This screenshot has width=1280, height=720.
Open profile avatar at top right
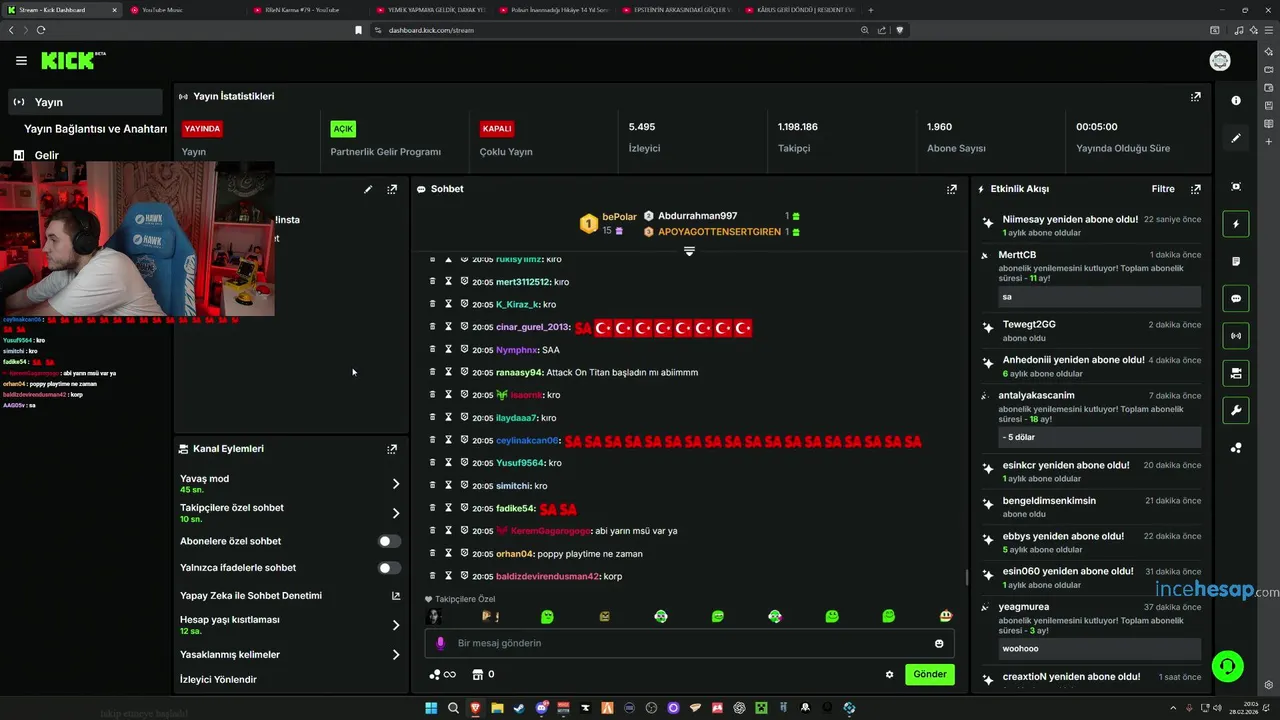1220,61
